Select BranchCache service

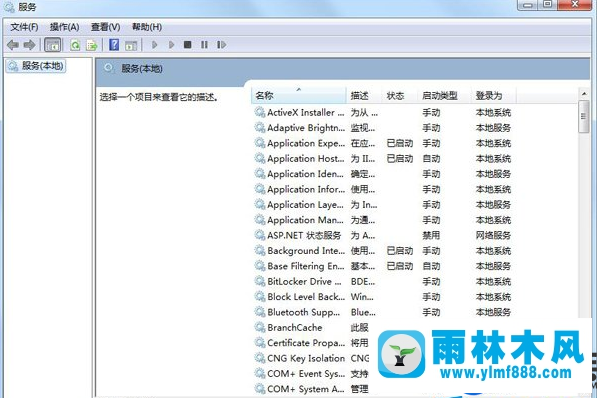click(311, 328)
